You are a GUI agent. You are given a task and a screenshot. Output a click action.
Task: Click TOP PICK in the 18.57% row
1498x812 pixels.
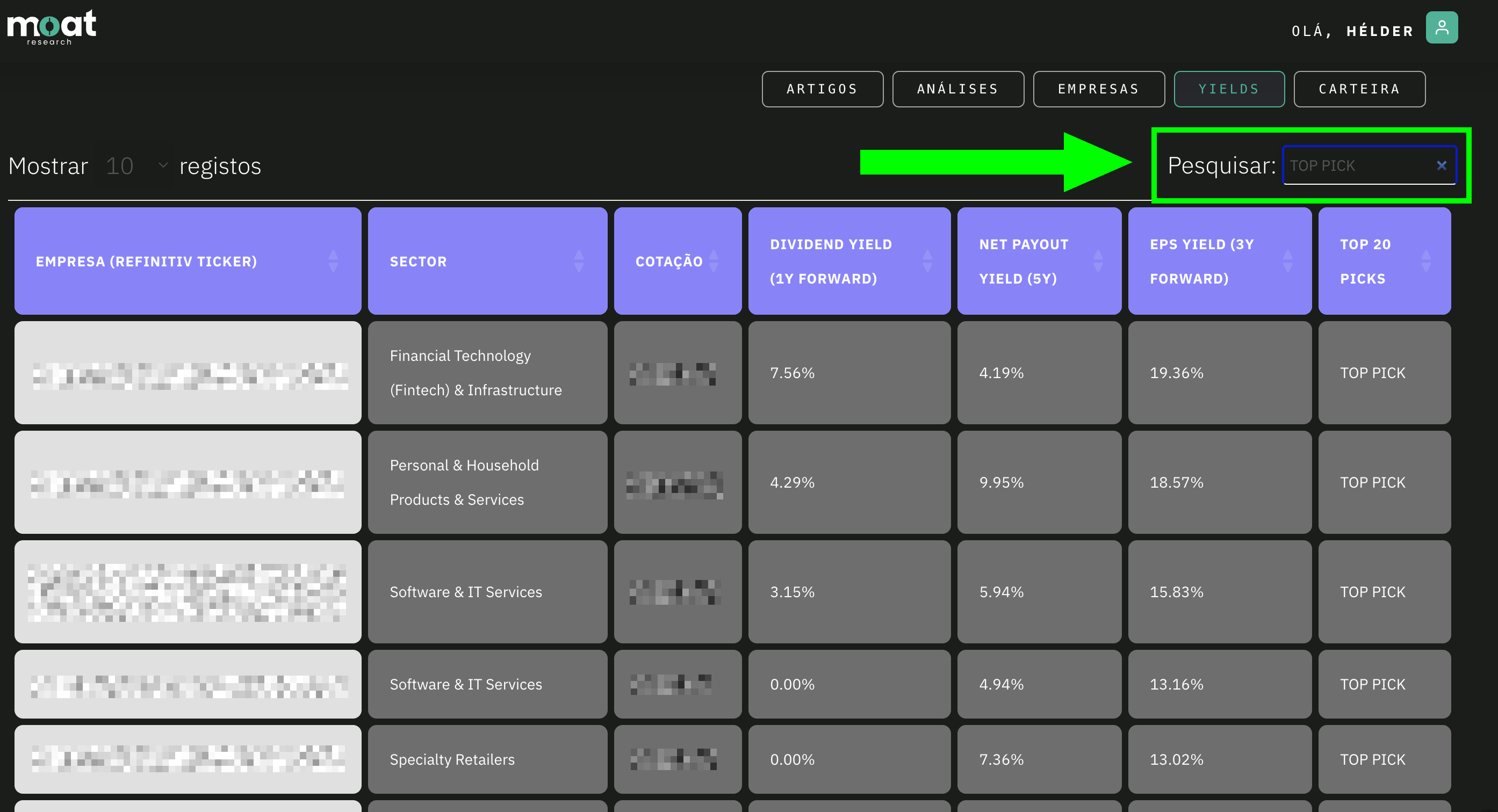1385,482
